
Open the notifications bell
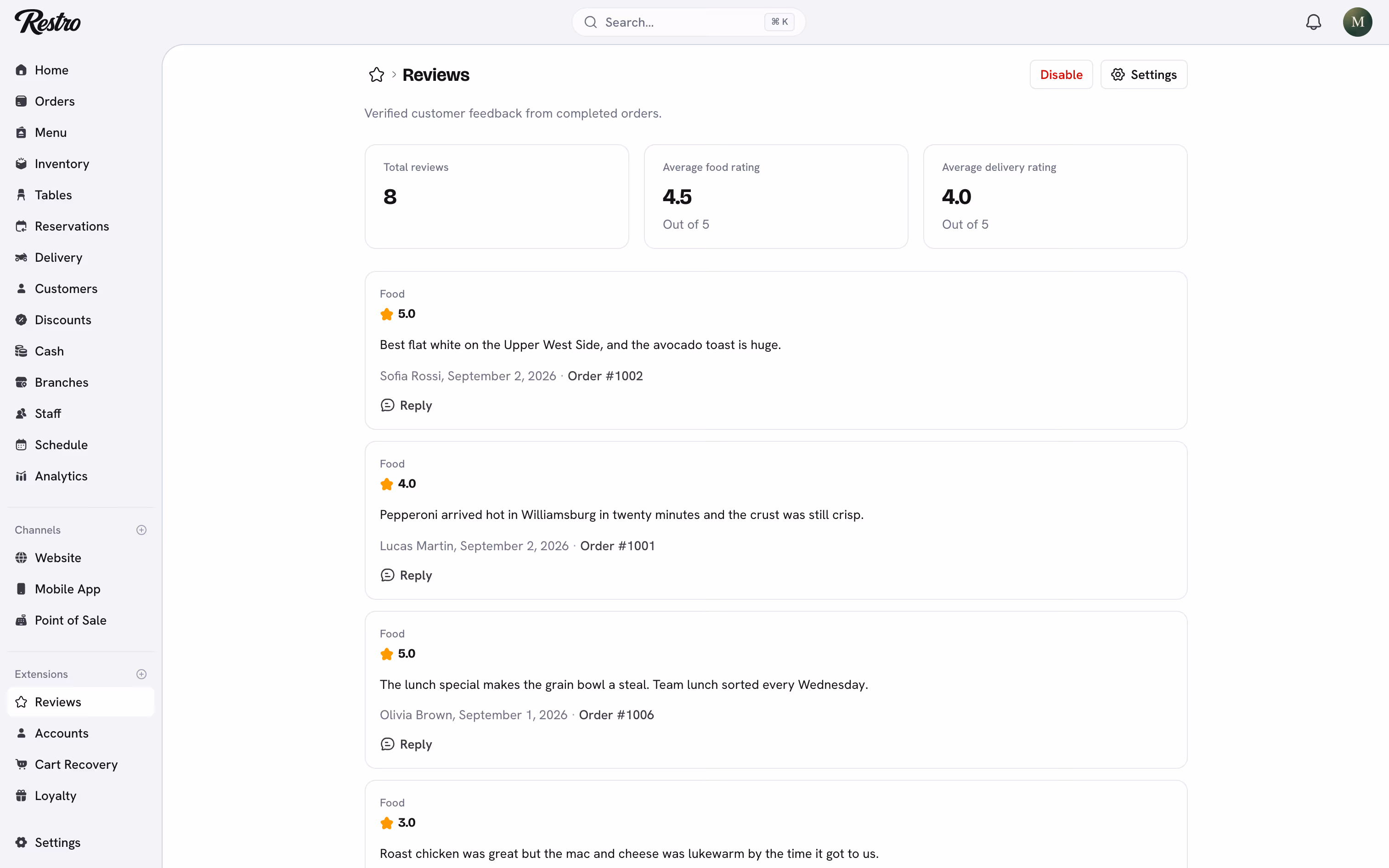pos(1313,22)
